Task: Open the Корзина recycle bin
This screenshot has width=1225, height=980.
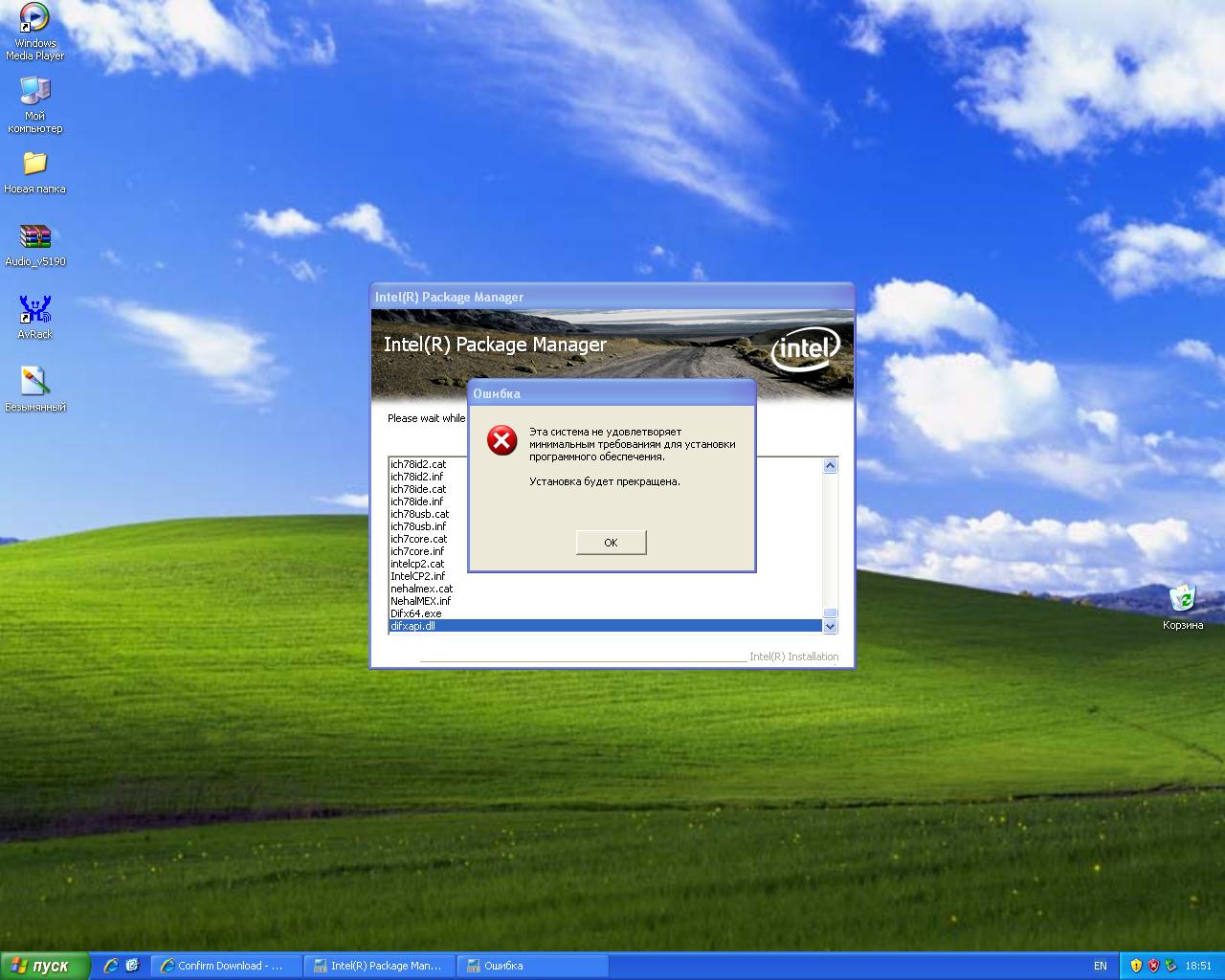Action: 1183,608
